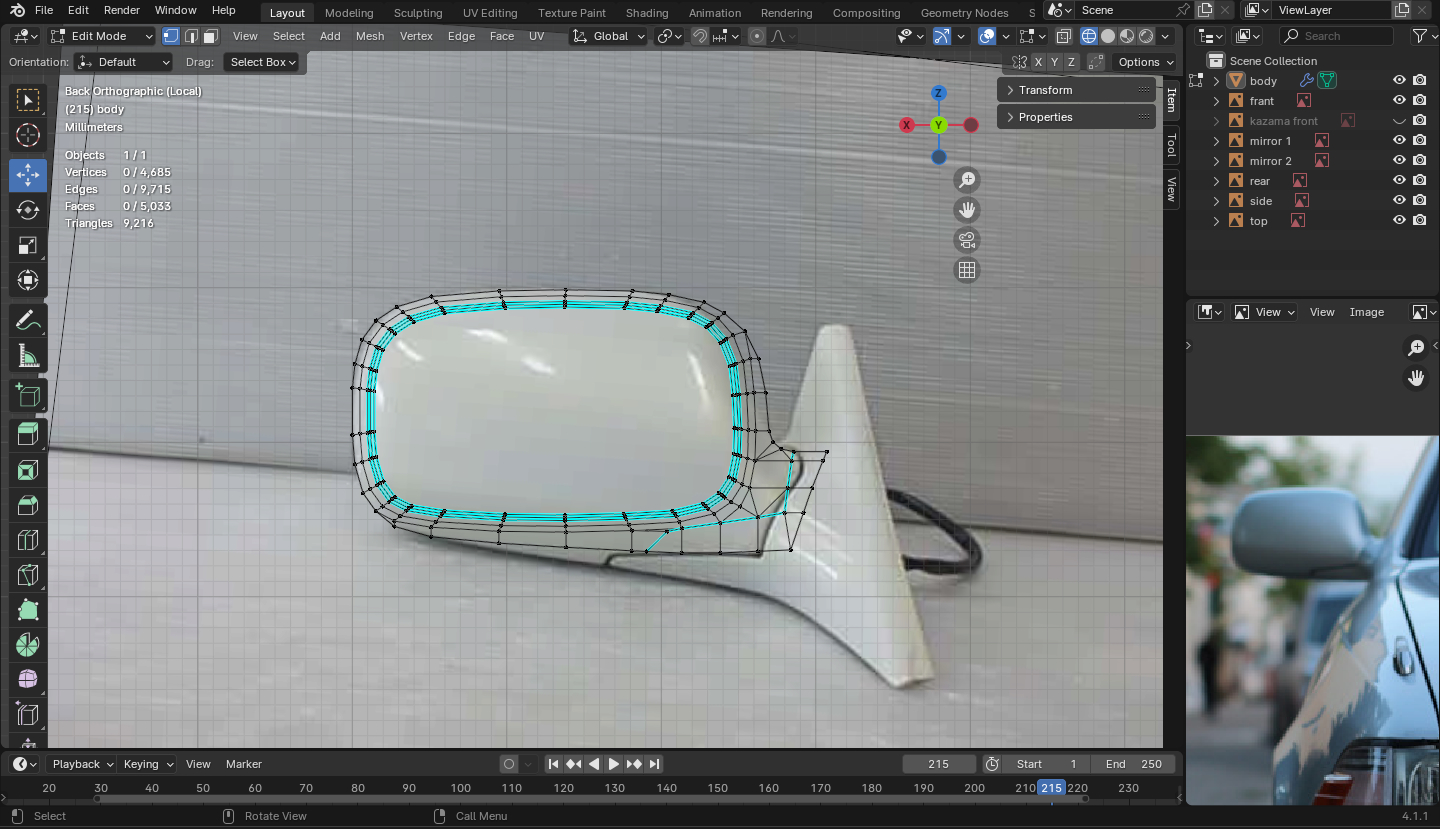Click the End frame 250 field
Screen dimensions: 1440x829
(x=1133, y=764)
